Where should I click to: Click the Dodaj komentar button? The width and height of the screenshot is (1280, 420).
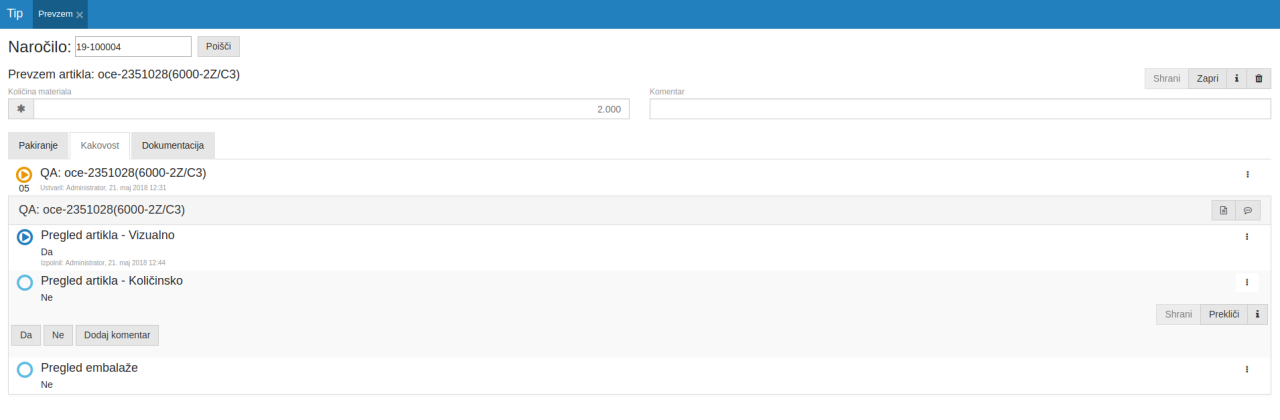pyautogui.click(x=117, y=335)
